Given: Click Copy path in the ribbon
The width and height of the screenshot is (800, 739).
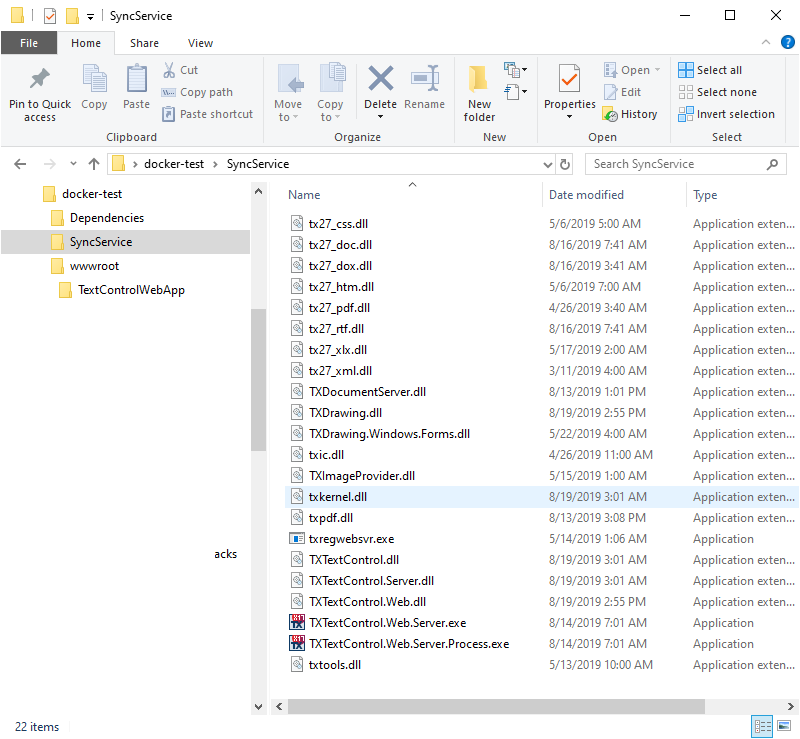Looking at the screenshot, I should coord(197,92).
